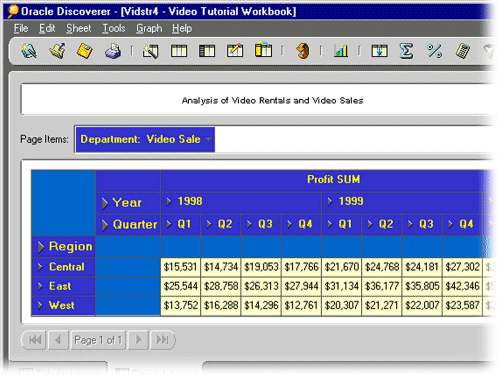The image size is (498, 375).
Task: Click the calculator calculations icon
Action: tap(463, 51)
